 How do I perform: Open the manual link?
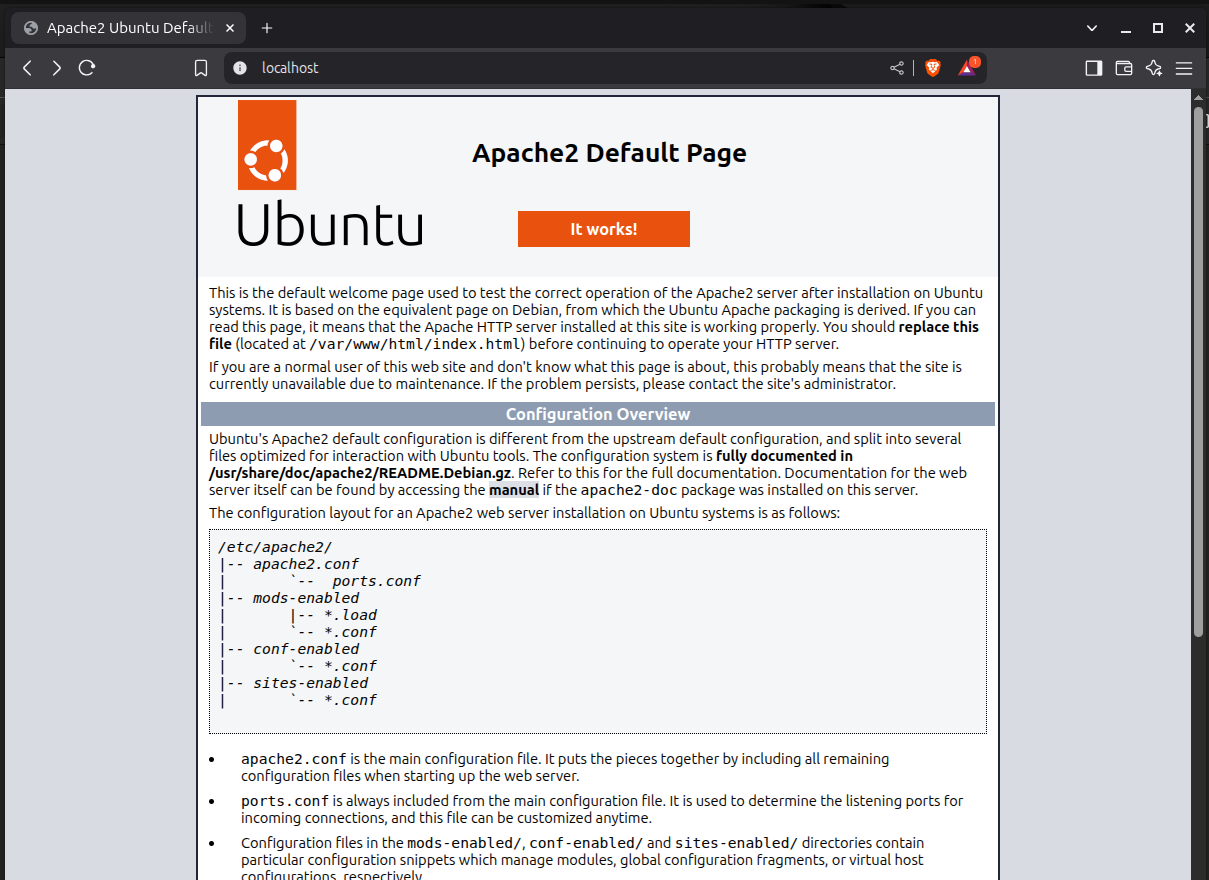click(x=514, y=490)
